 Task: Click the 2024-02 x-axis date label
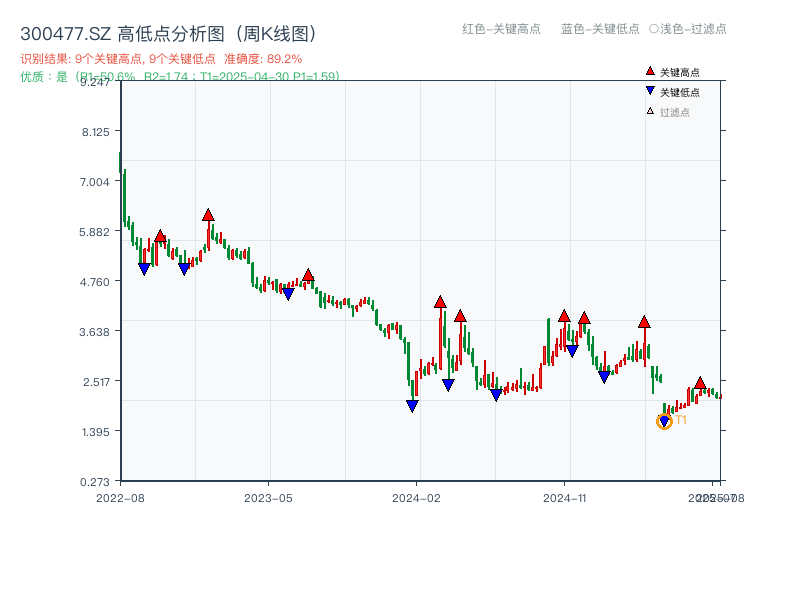[417, 497]
